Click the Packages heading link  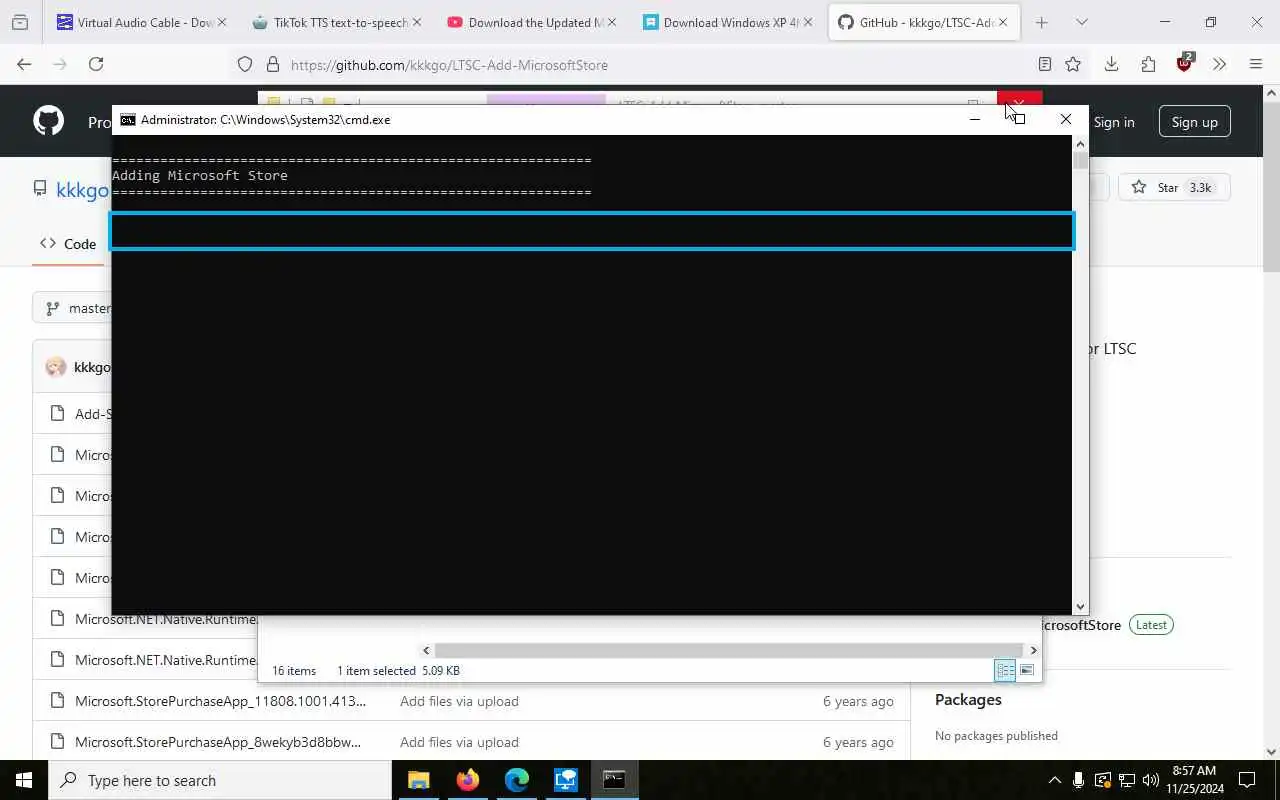(x=968, y=699)
